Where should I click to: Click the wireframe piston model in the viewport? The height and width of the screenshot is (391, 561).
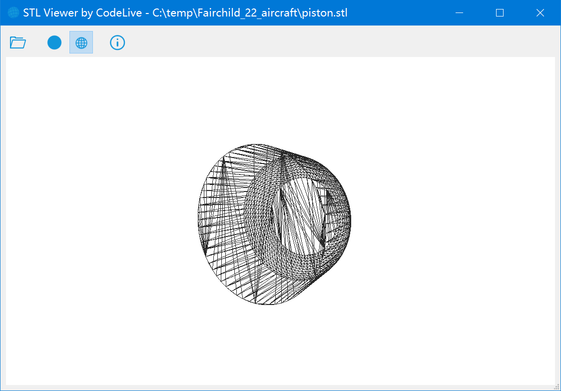pyautogui.click(x=274, y=224)
